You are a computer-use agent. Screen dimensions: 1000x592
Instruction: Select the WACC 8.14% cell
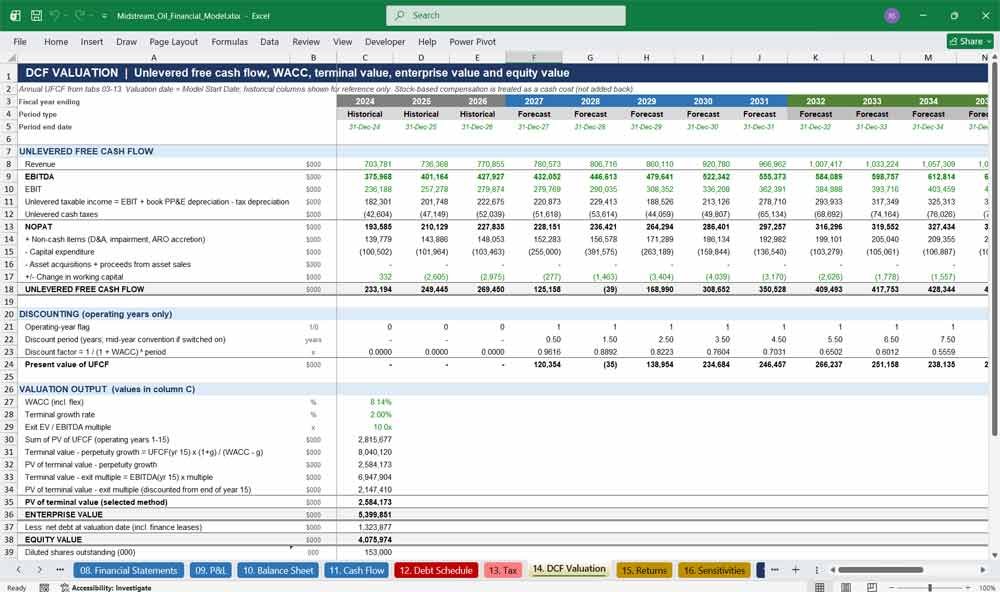(365, 402)
